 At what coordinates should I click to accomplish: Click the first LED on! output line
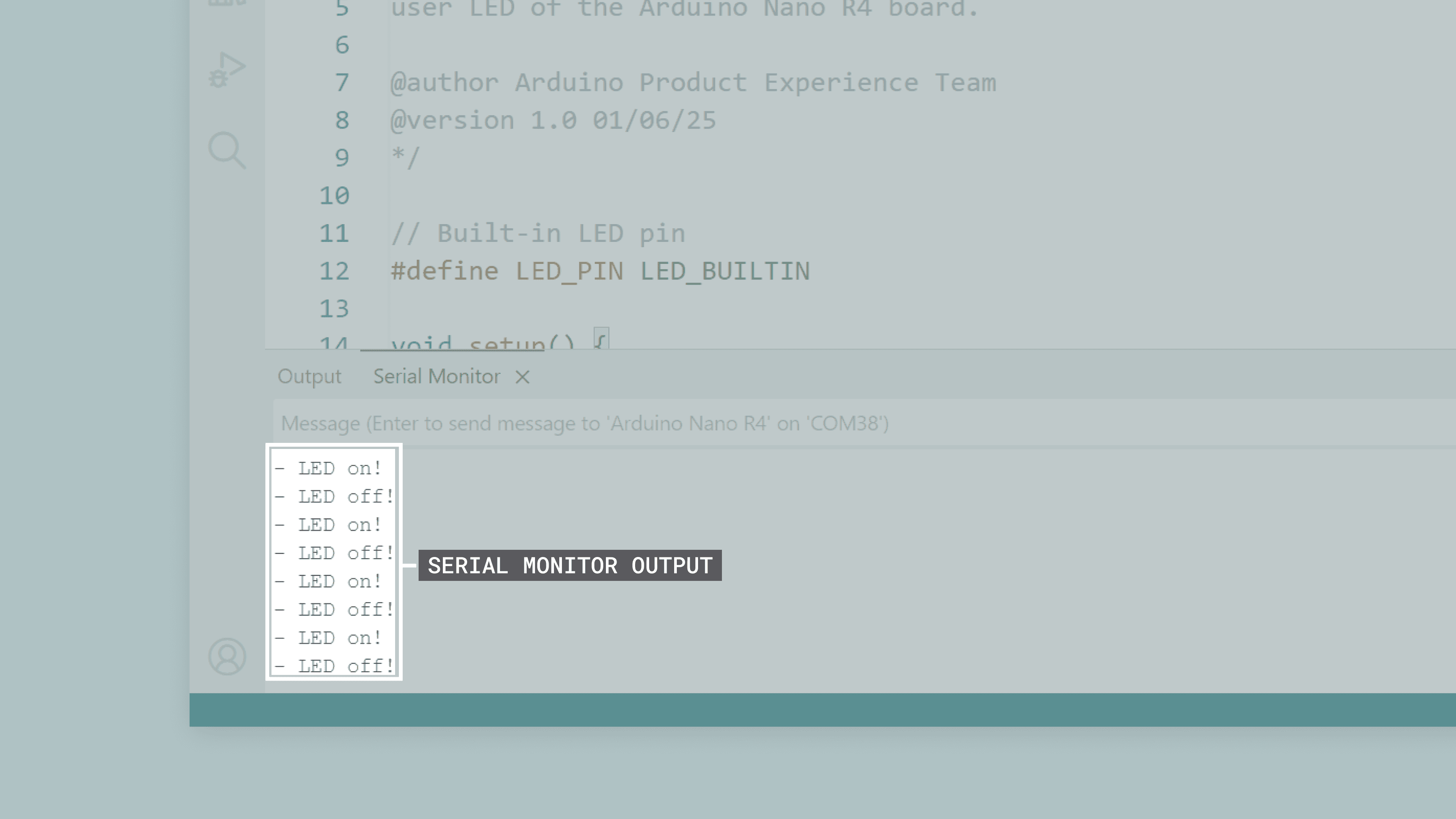point(328,469)
